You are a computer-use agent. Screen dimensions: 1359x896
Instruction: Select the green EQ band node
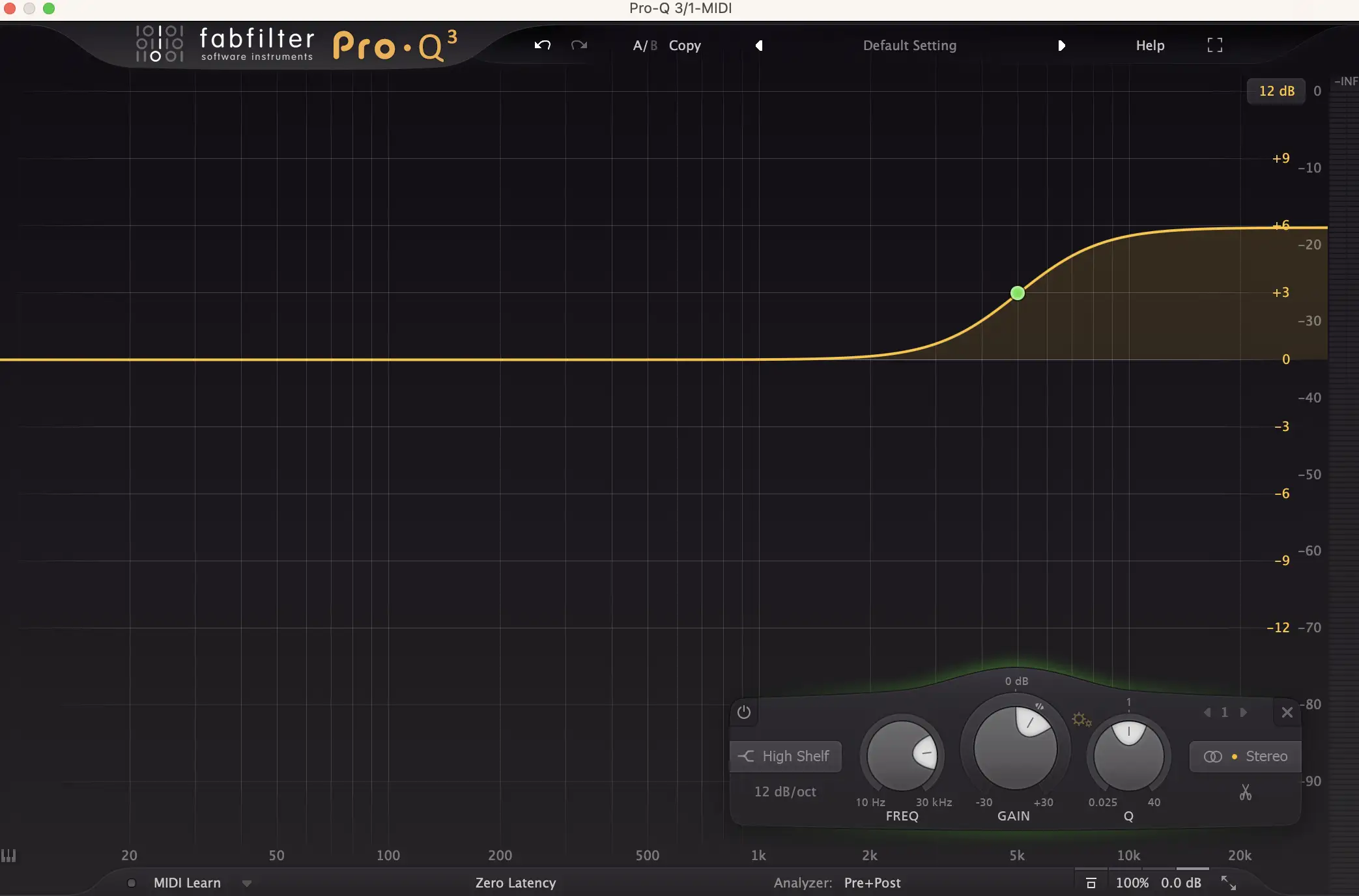pyautogui.click(x=1017, y=293)
